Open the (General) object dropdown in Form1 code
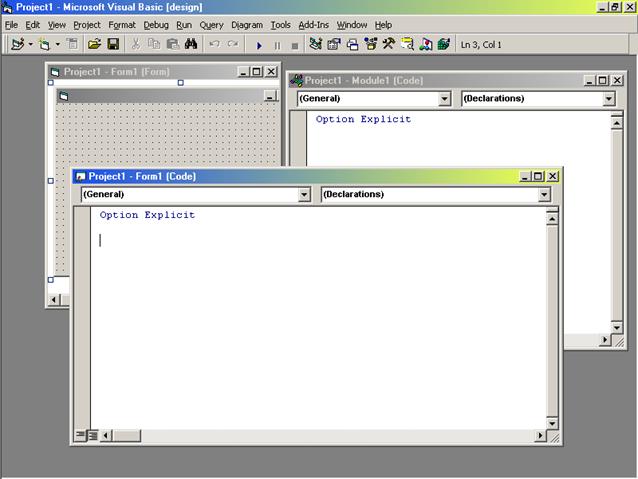The image size is (638, 479). pos(304,195)
